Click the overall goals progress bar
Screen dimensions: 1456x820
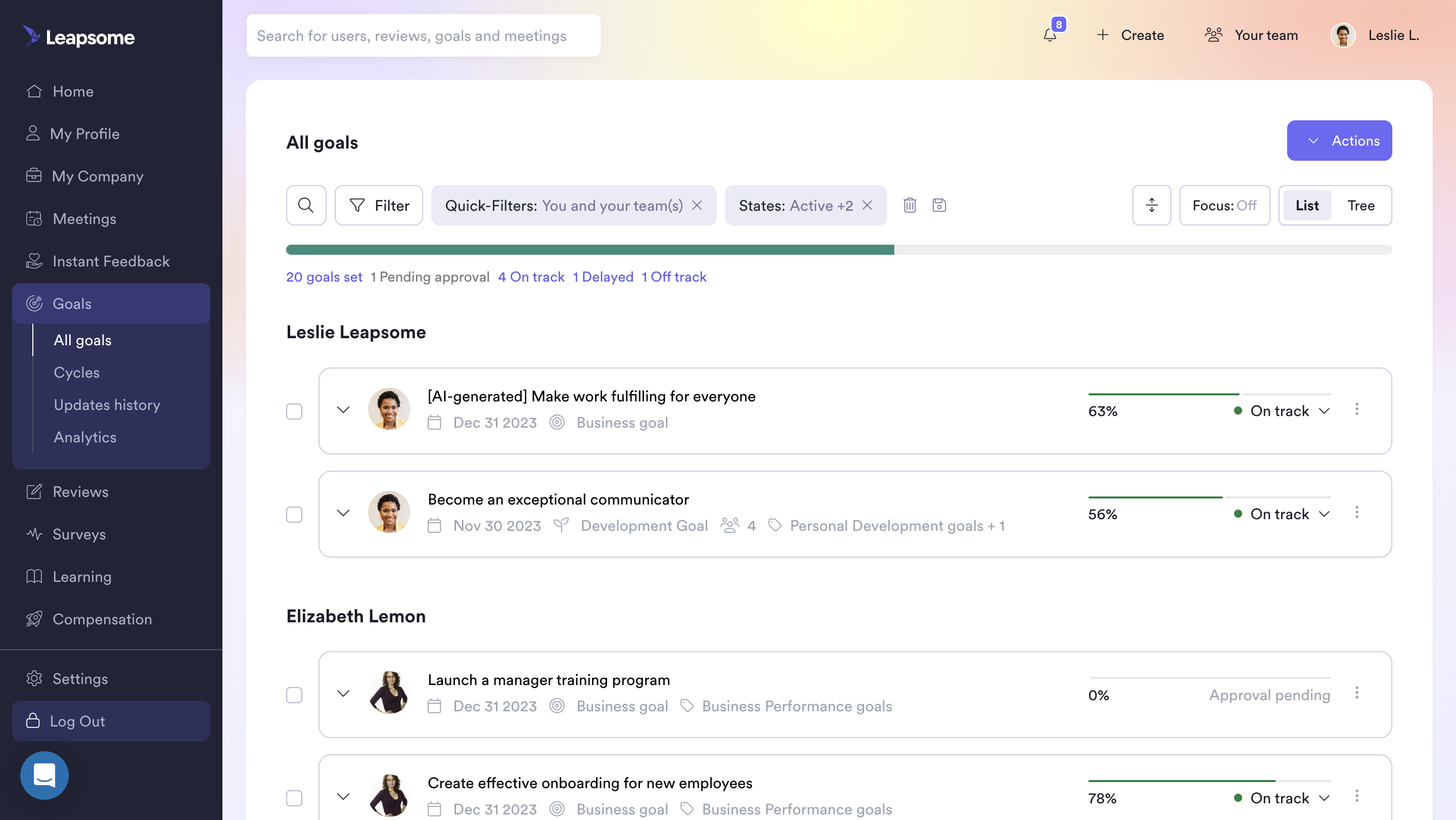[x=838, y=250]
